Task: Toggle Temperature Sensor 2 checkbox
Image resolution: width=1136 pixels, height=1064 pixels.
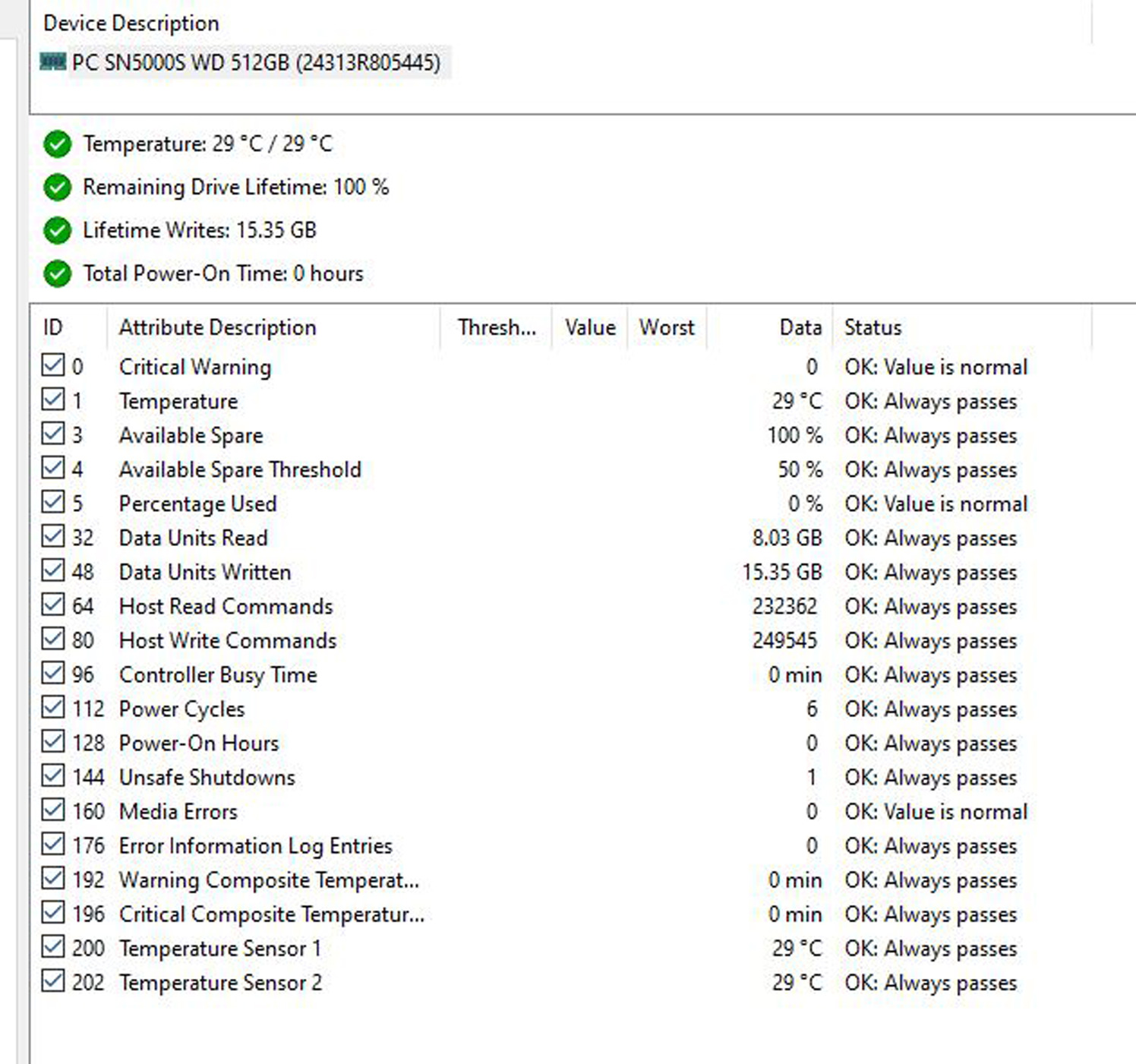Action: click(x=53, y=980)
